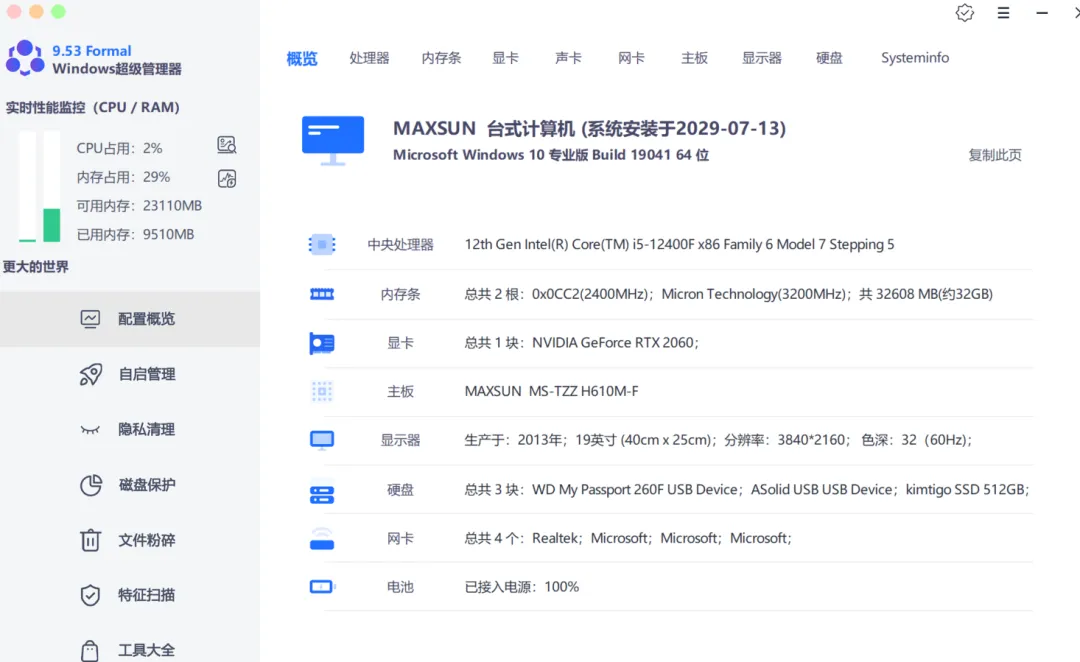Switch to the 内存条 tab
This screenshot has width=1080, height=662.
pos(442,58)
